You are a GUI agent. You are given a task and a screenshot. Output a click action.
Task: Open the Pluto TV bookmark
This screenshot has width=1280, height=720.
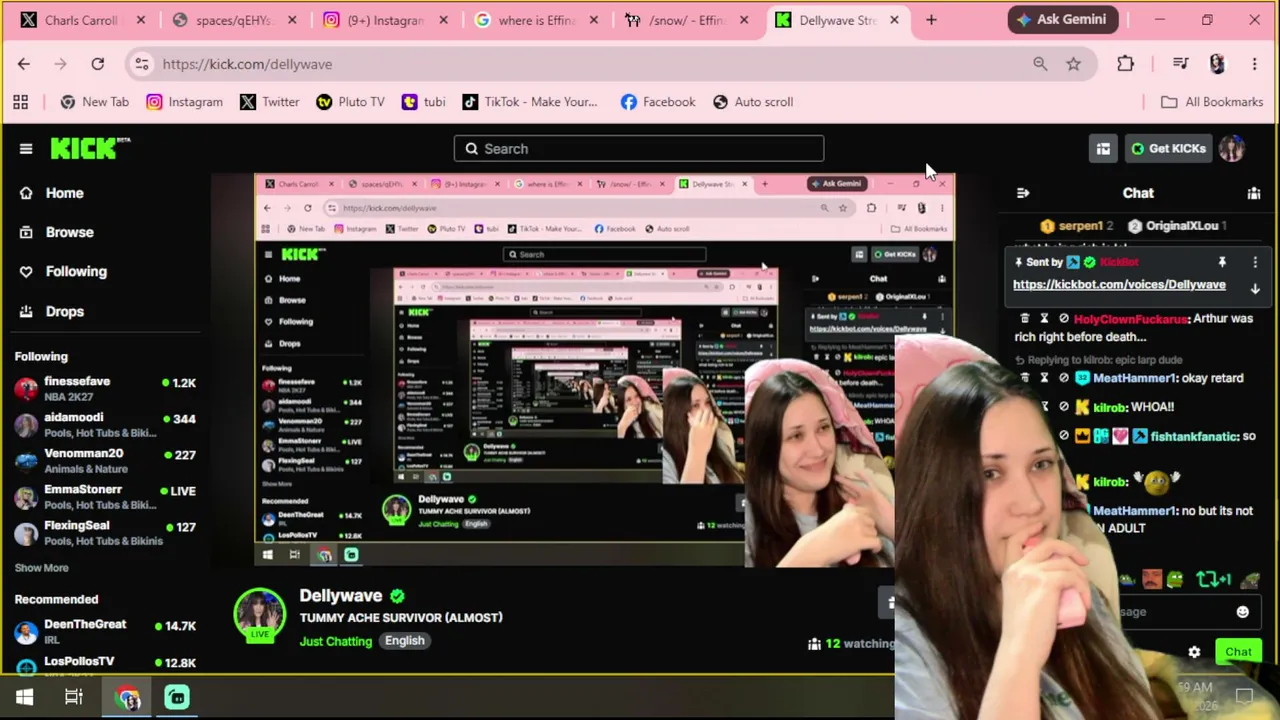point(350,102)
